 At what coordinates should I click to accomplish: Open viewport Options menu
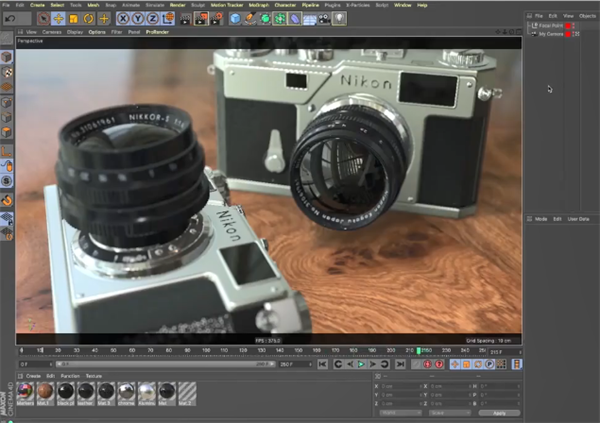(x=97, y=32)
